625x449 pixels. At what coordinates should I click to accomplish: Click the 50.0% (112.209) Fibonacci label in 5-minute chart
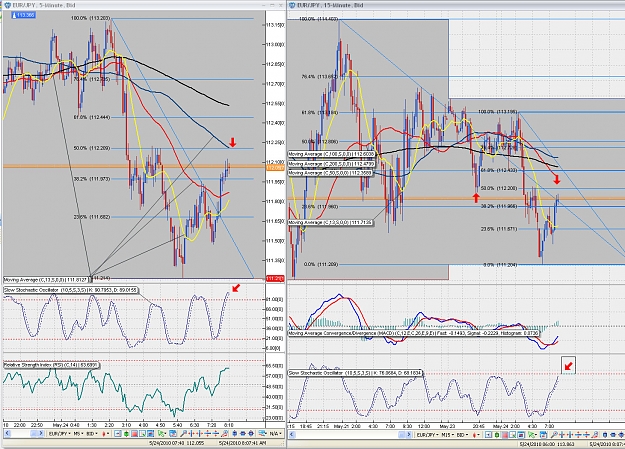click(92, 148)
